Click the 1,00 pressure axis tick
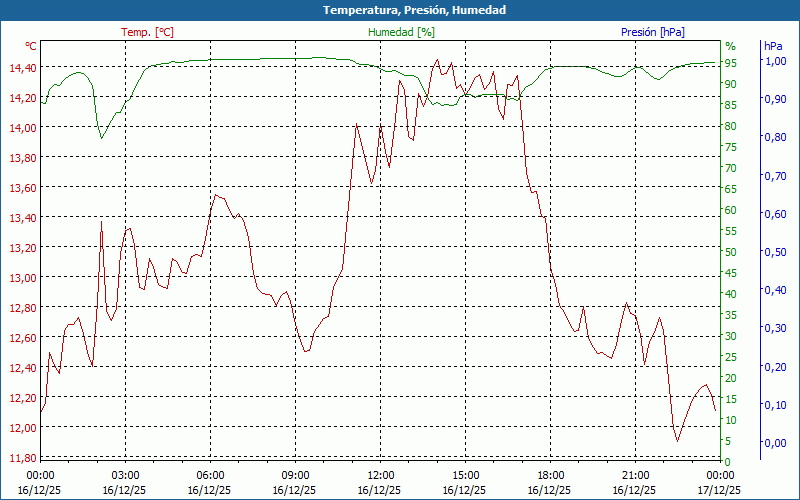This screenshot has width=800, height=500. (775, 61)
